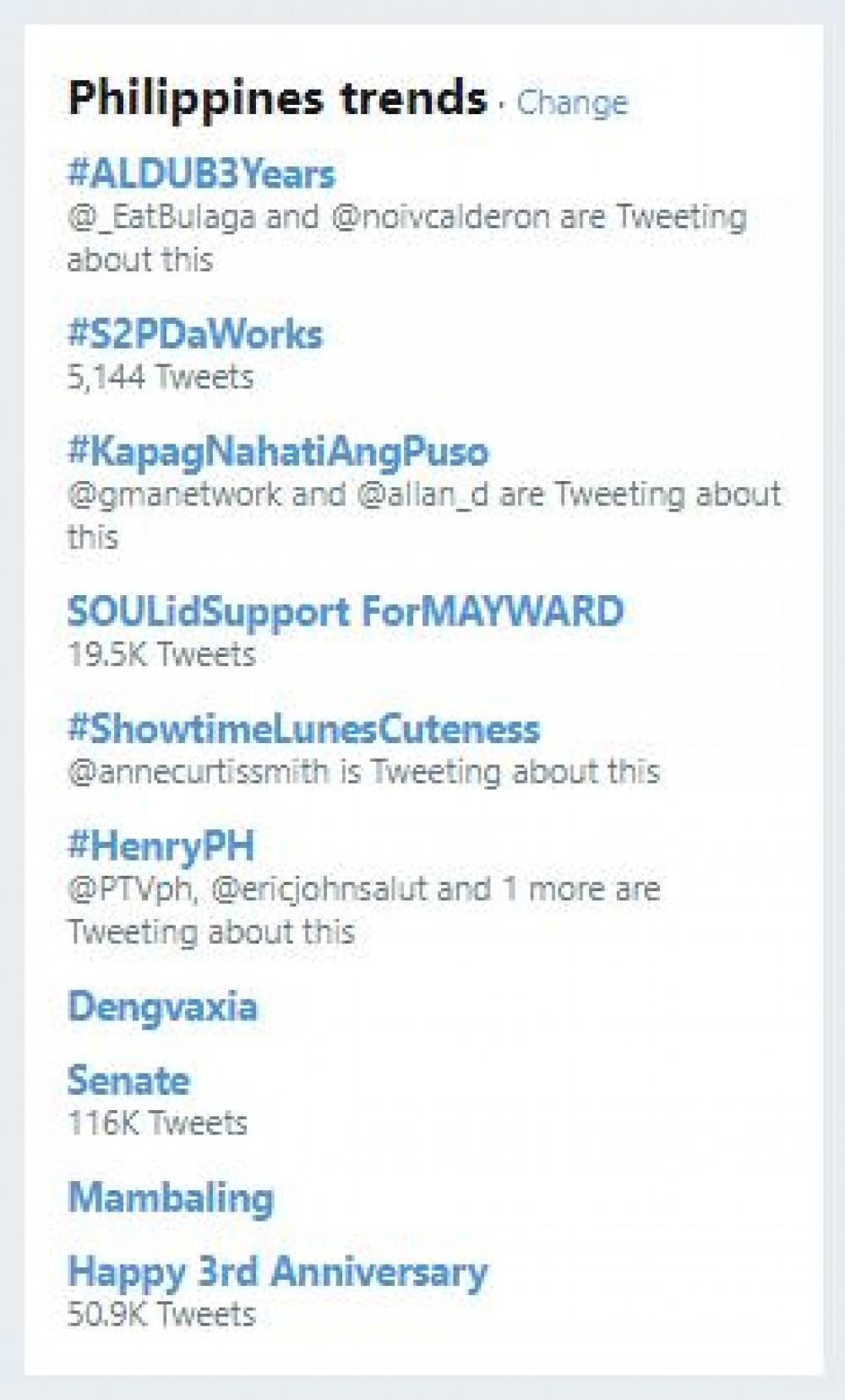The height and width of the screenshot is (1400, 845).
Task: Open the Happy 3rd Anniversary trend
Action: (277, 1271)
